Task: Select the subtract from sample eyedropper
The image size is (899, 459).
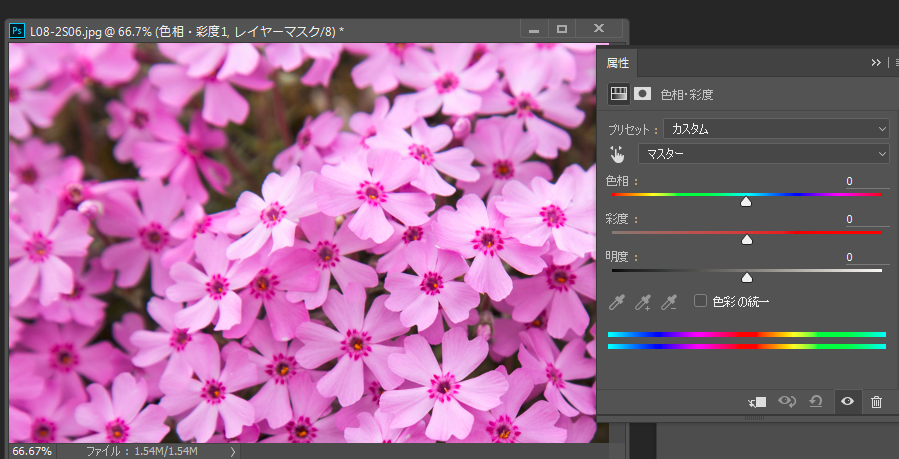Action: click(x=669, y=302)
